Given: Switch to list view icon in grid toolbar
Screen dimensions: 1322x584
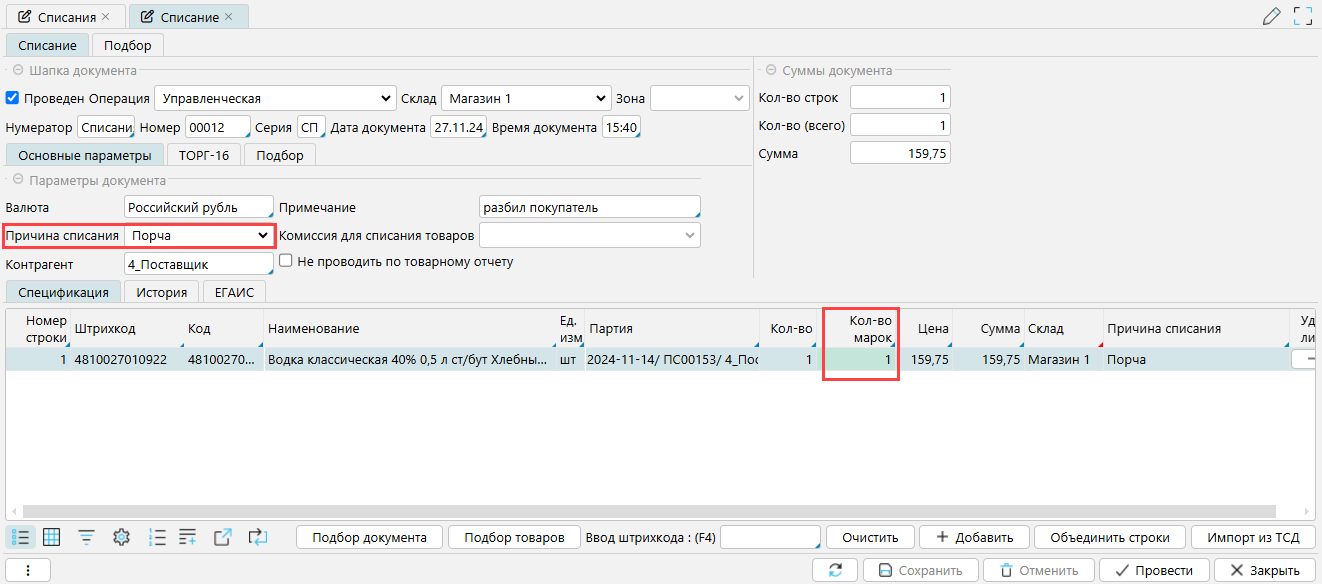Looking at the screenshot, I should pyautogui.click(x=20, y=537).
